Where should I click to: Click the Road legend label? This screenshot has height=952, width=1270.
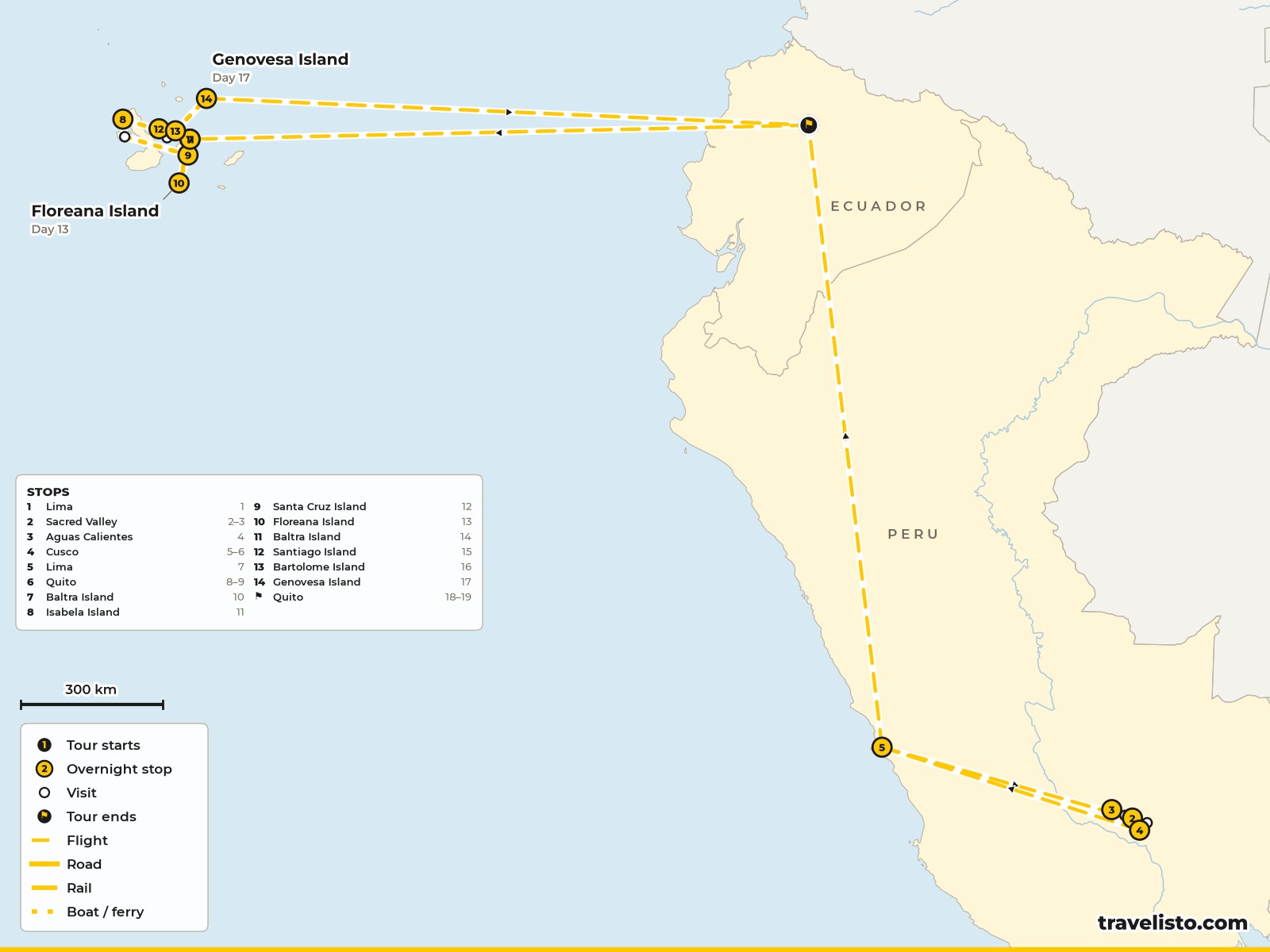[x=84, y=864]
